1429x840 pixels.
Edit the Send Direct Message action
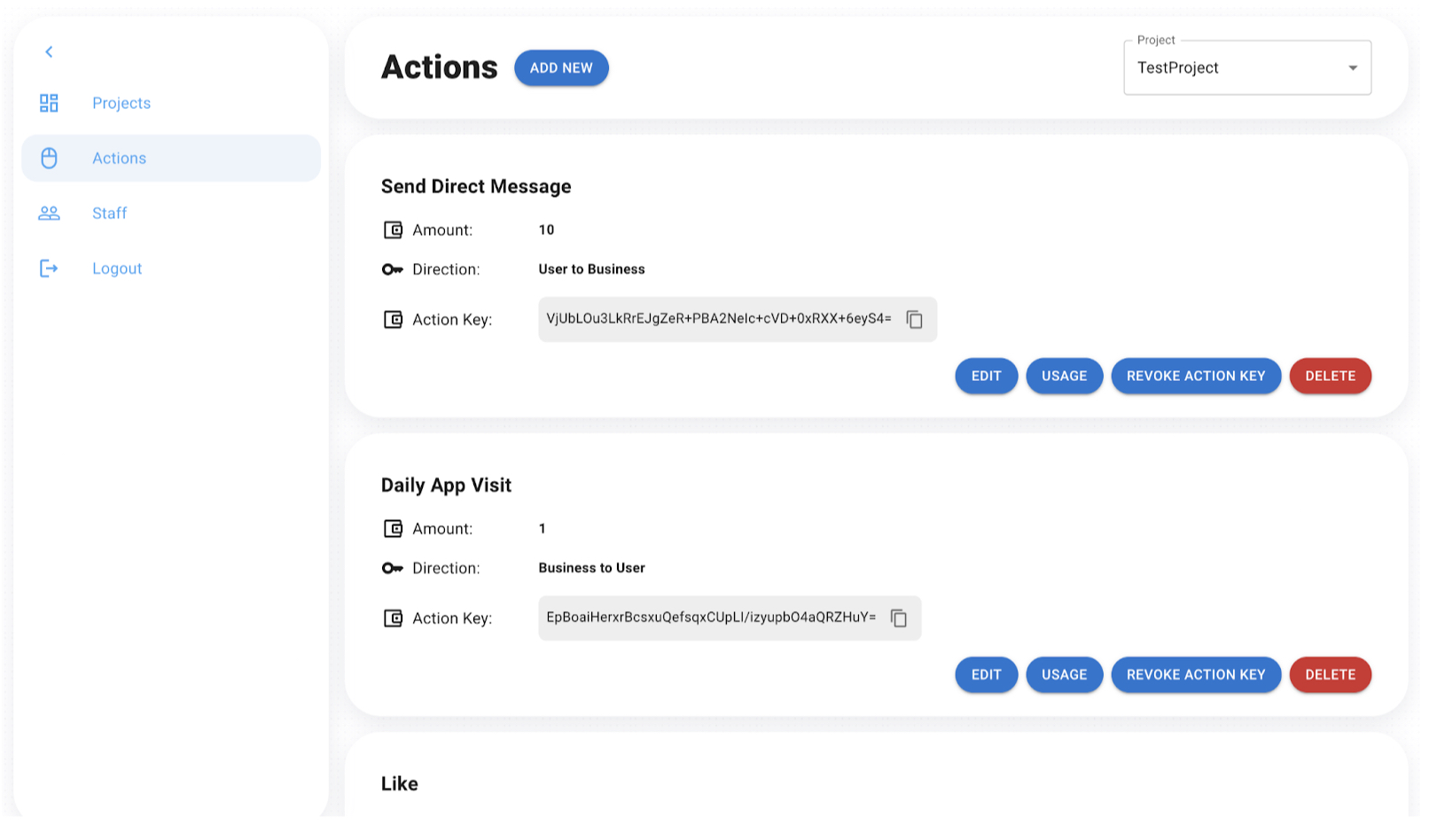click(986, 377)
